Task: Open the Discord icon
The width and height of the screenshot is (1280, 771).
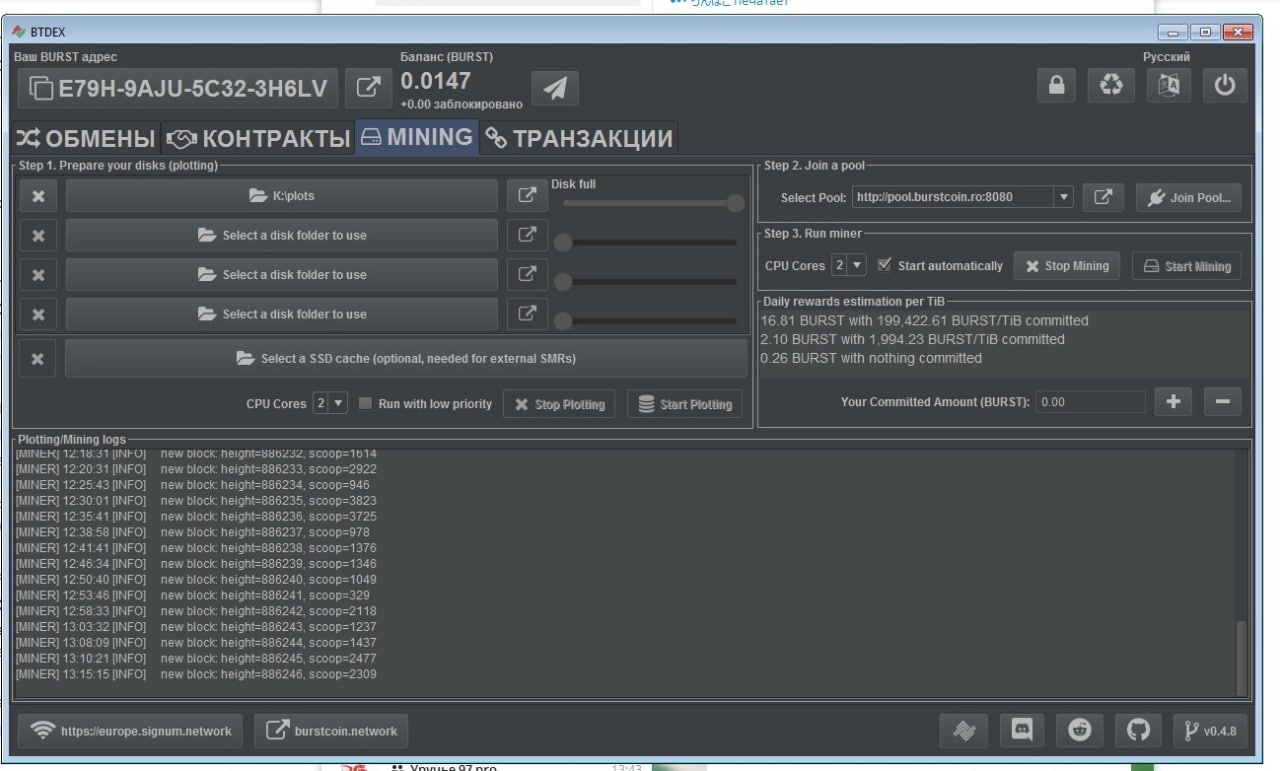Action: (x=1022, y=731)
